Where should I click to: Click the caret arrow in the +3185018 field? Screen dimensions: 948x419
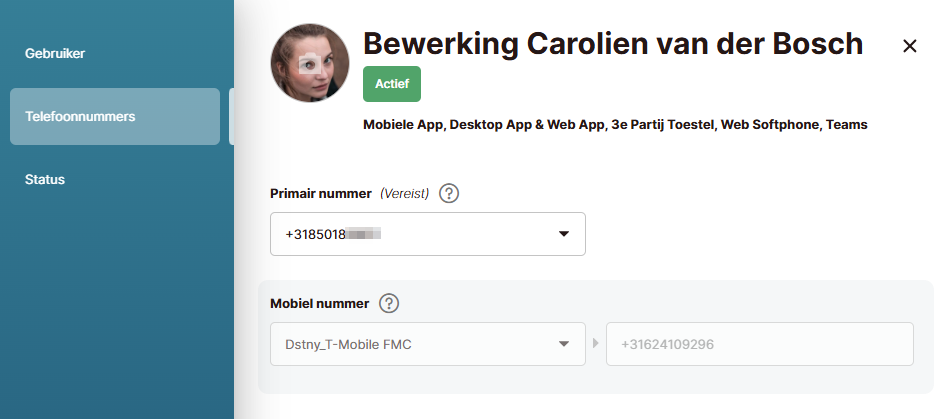click(x=563, y=234)
